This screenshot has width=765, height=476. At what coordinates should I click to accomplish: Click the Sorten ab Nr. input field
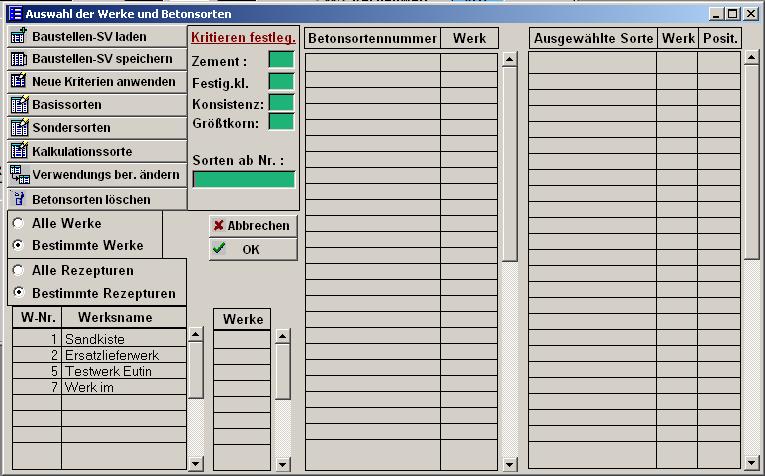click(x=243, y=179)
